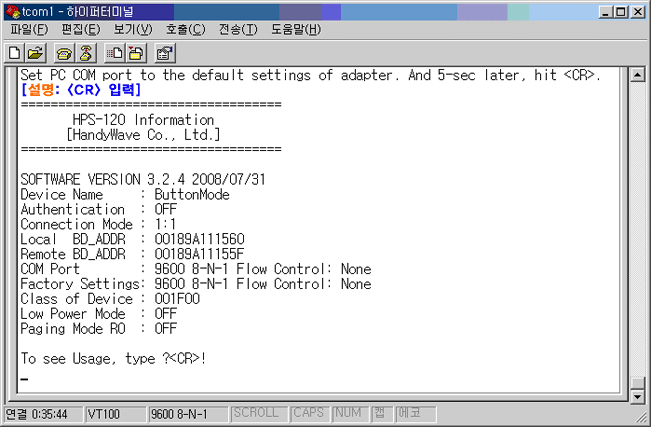Open the 도움말(H) menu

(x=296, y=29)
